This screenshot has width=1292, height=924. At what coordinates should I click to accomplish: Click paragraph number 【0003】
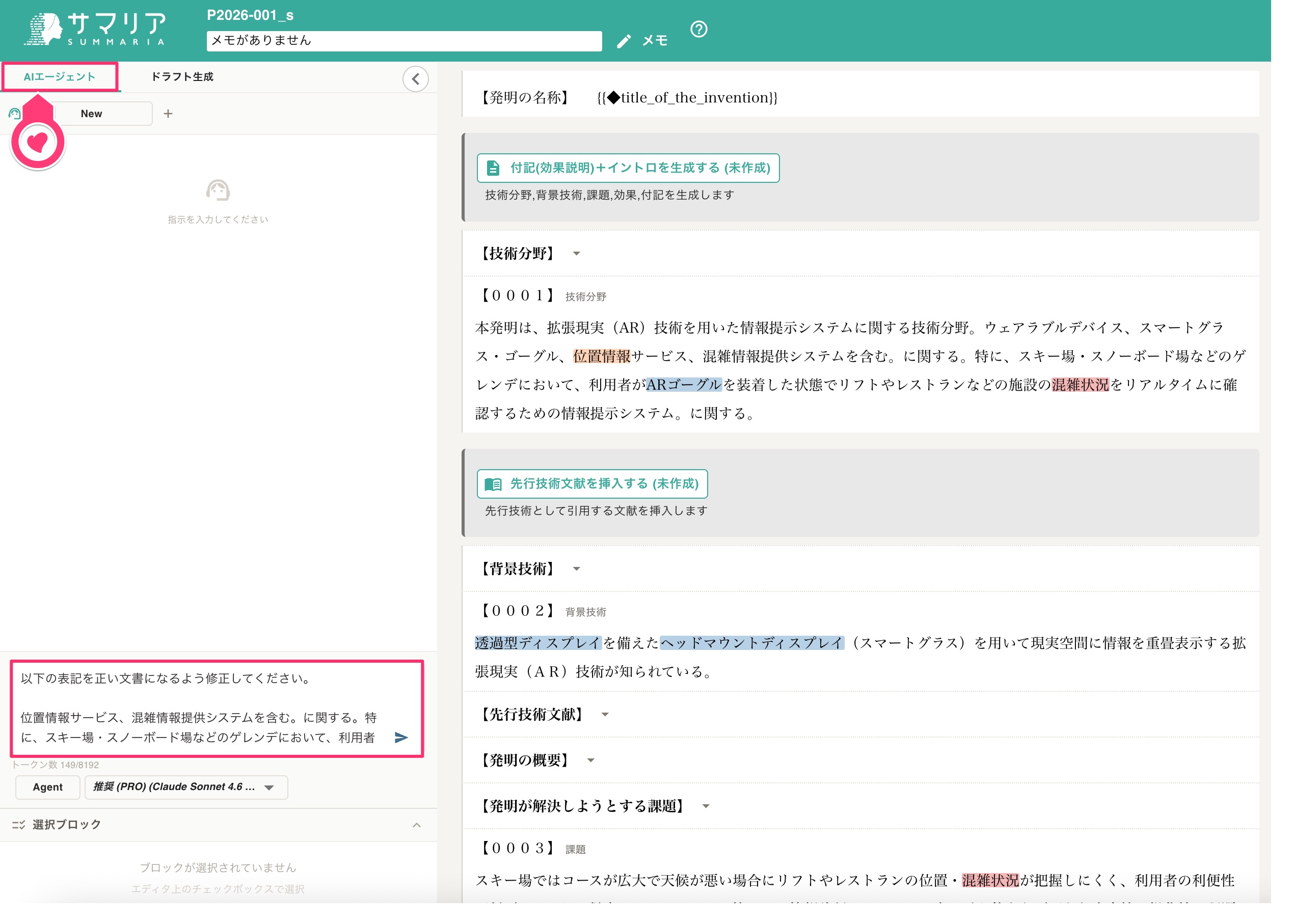point(517,848)
